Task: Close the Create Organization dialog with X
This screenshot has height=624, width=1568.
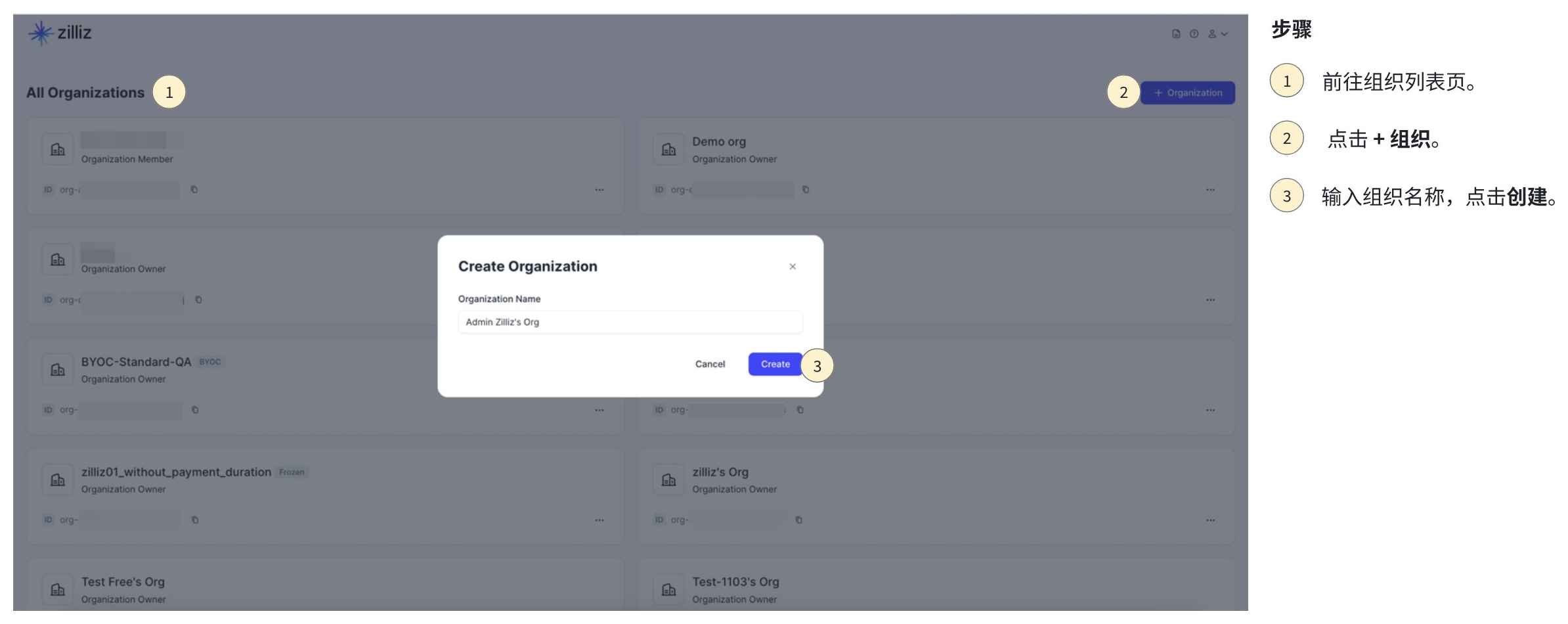Action: click(x=793, y=267)
